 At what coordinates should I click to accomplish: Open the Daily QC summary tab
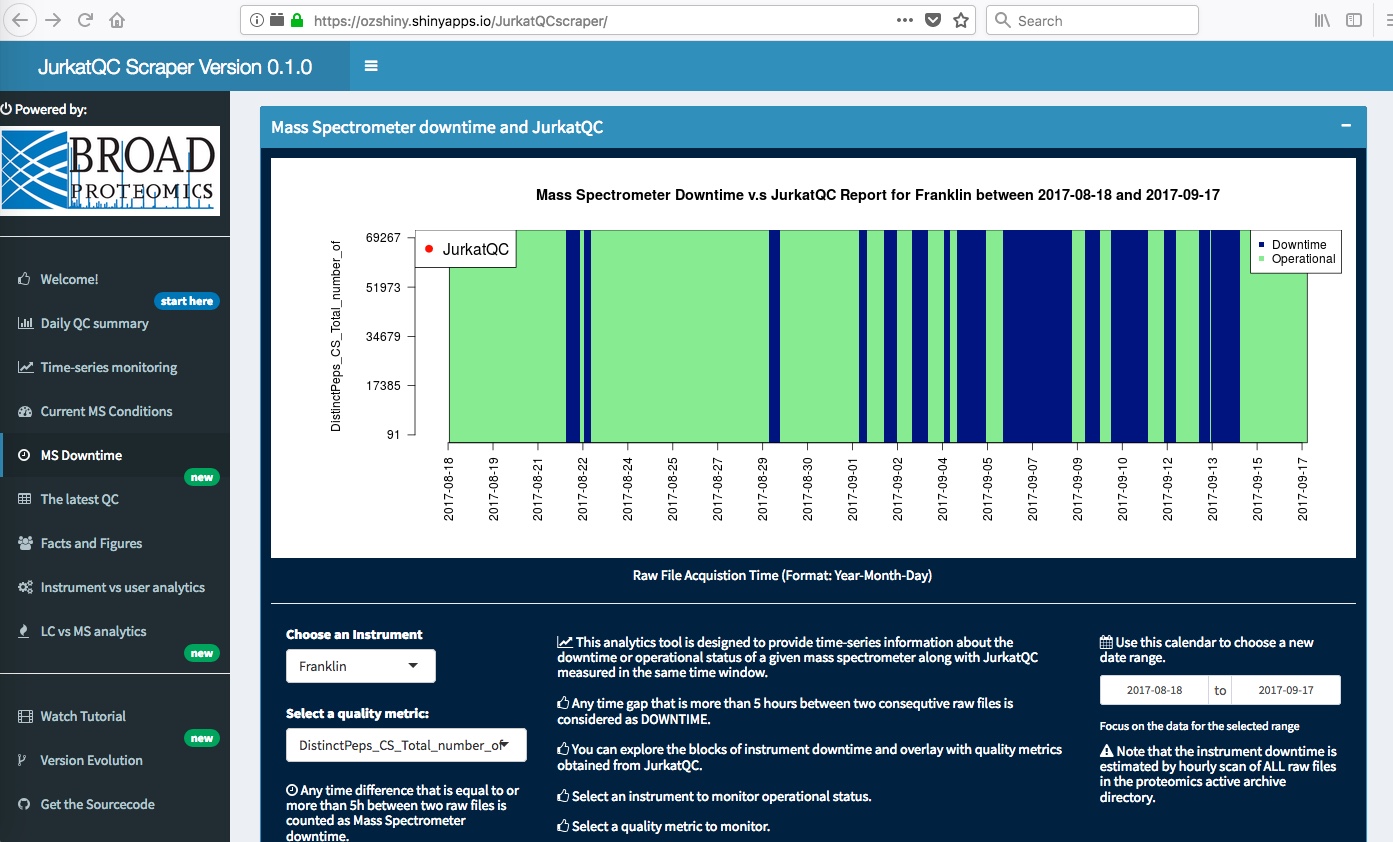pyautogui.click(x=94, y=323)
